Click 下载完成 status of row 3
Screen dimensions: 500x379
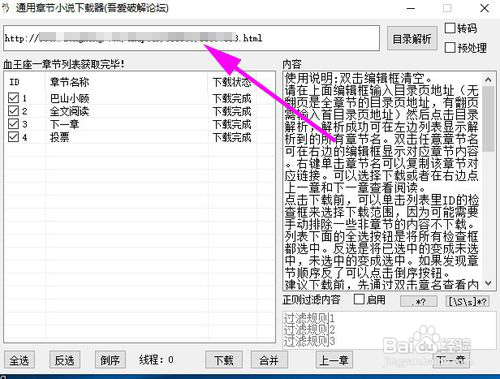coord(232,124)
